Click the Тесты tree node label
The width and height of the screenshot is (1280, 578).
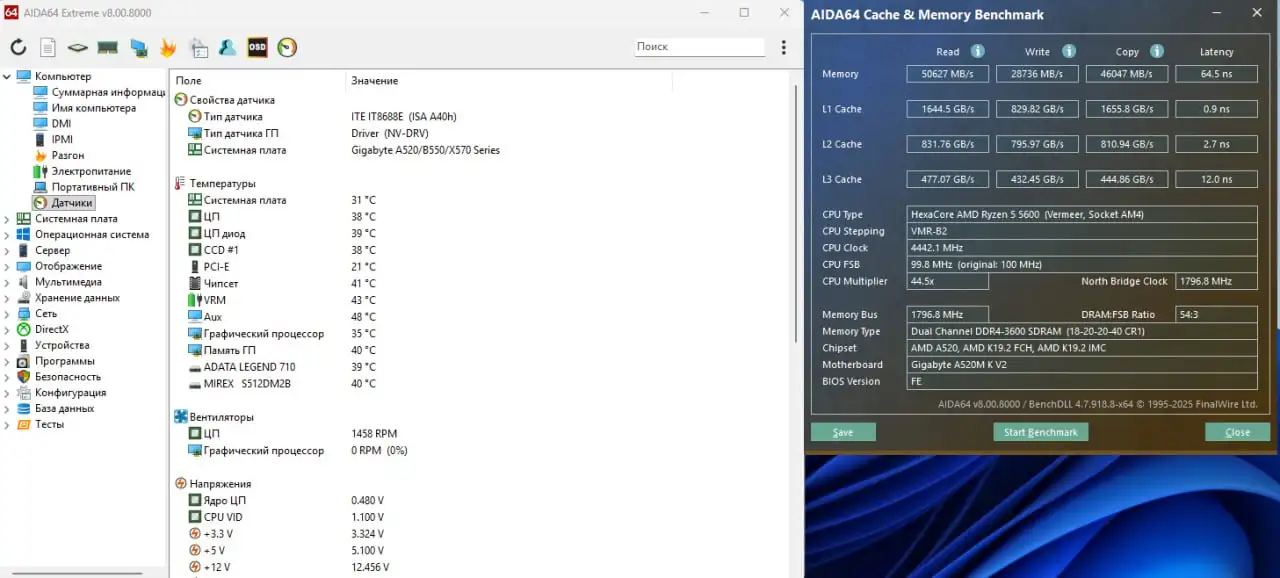coord(49,424)
